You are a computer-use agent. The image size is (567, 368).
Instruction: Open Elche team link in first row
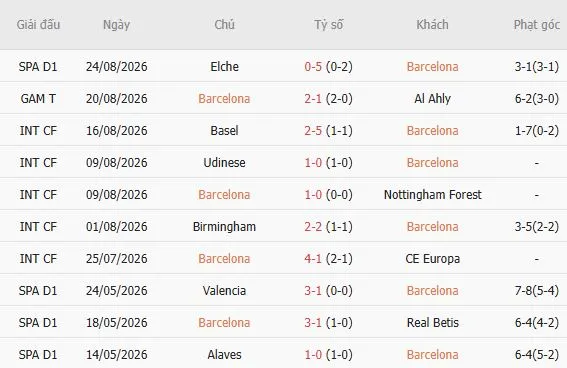pyautogui.click(x=224, y=67)
